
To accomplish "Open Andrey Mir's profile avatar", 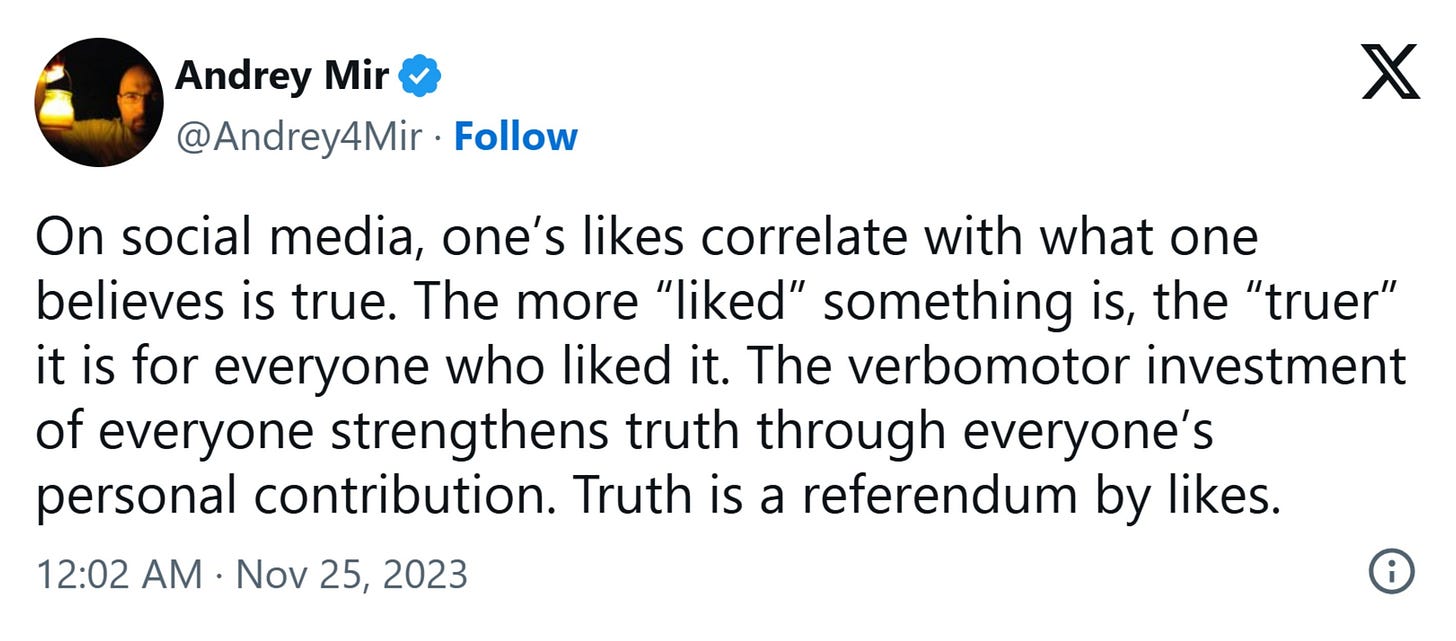I will point(98,102).
